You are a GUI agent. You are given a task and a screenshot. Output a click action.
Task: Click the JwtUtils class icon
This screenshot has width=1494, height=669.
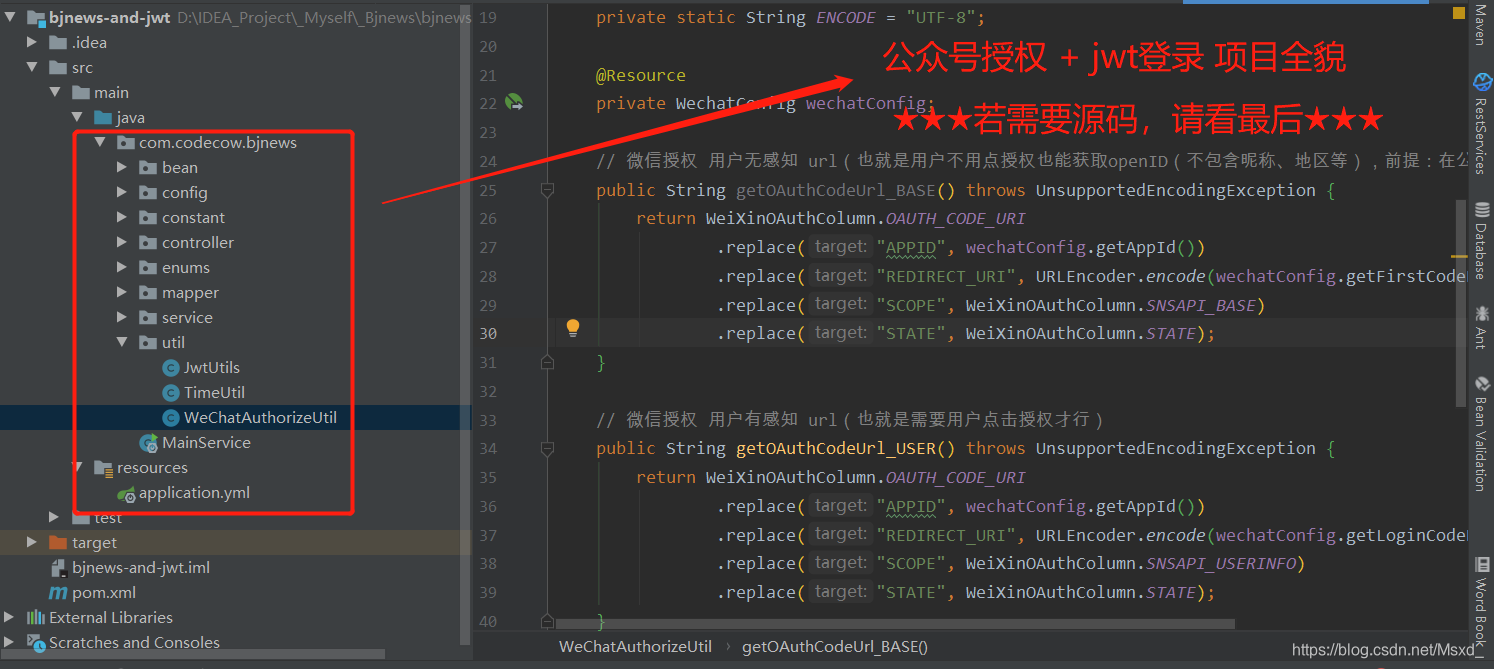(x=170, y=368)
